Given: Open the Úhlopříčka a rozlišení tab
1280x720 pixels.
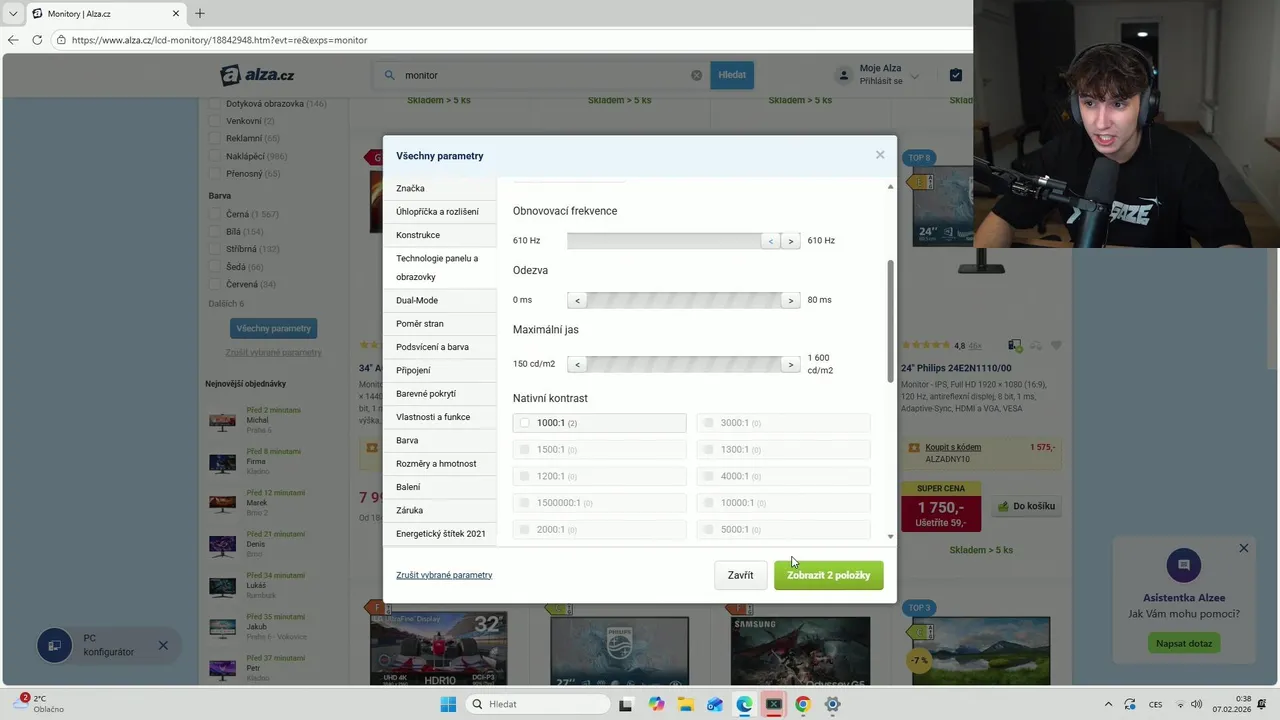Looking at the screenshot, I should point(439,211).
